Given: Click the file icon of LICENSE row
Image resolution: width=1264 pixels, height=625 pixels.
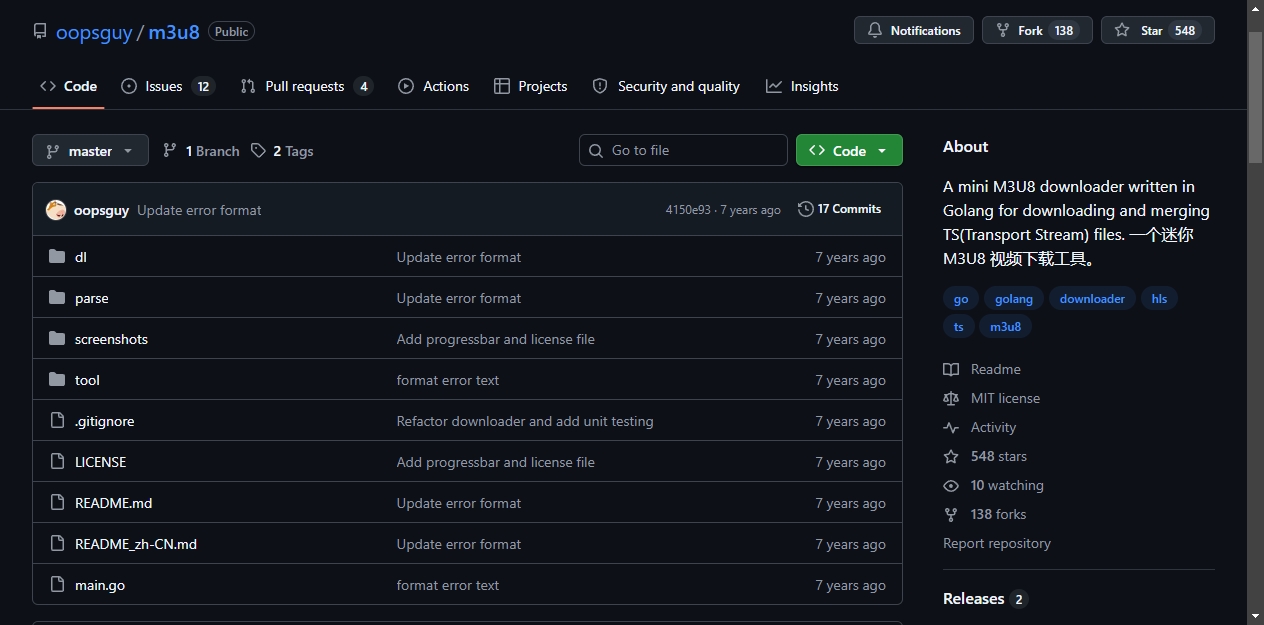Looking at the screenshot, I should [57, 462].
